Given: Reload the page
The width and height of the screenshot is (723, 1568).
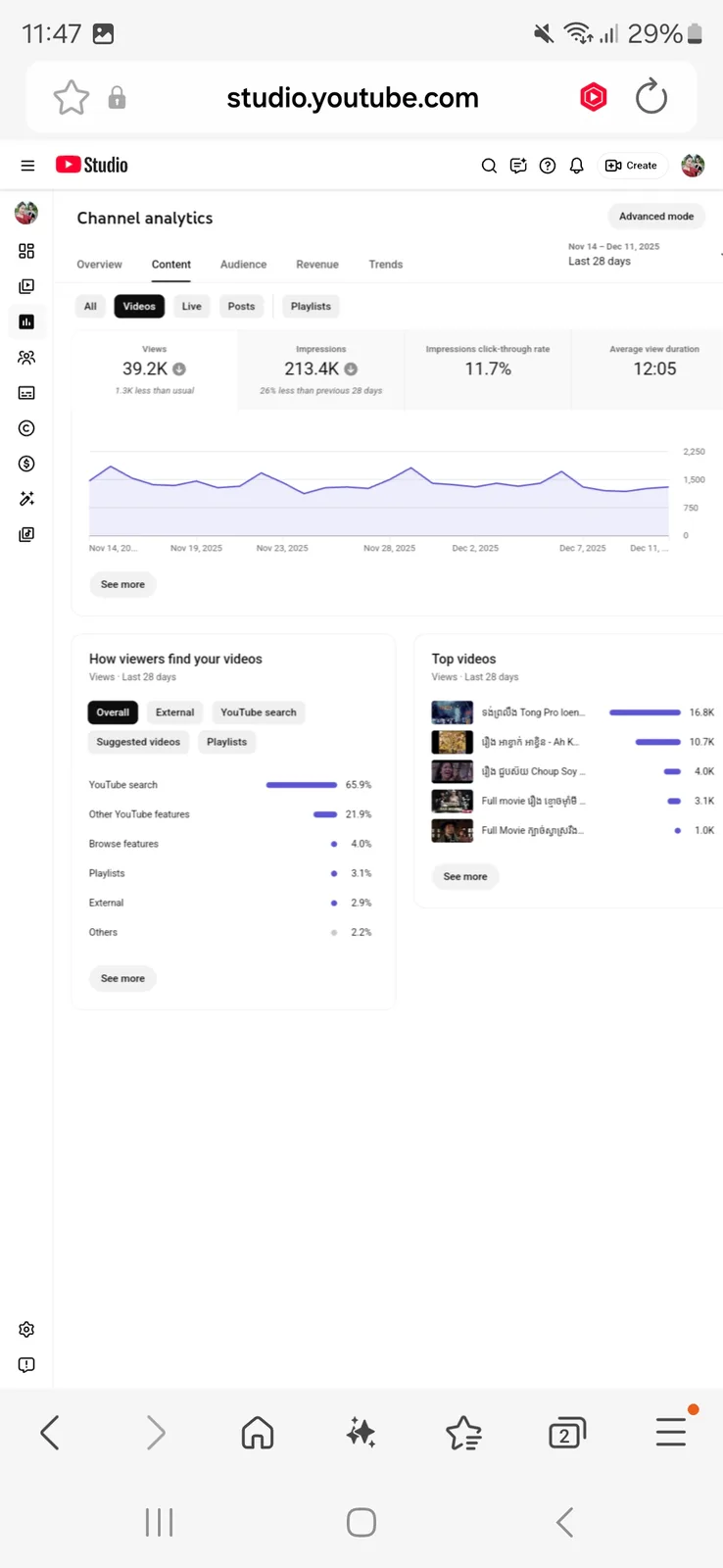Looking at the screenshot, I should pos(651,97).
